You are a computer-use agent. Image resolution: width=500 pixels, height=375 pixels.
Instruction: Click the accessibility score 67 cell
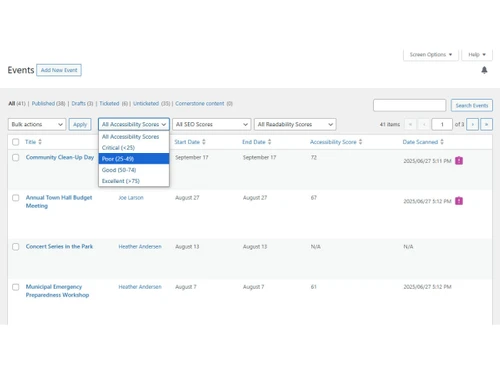[x=314, y=198]
